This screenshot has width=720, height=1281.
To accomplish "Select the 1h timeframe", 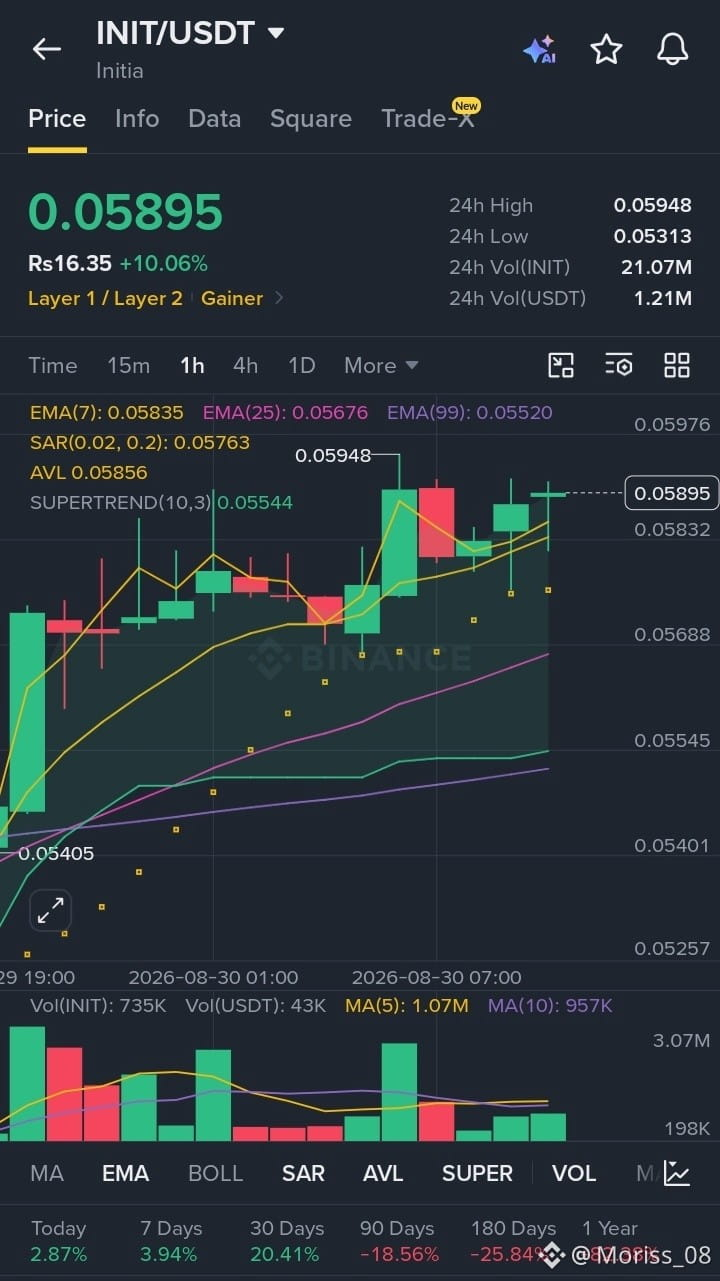I will click(x=192, y=366).
